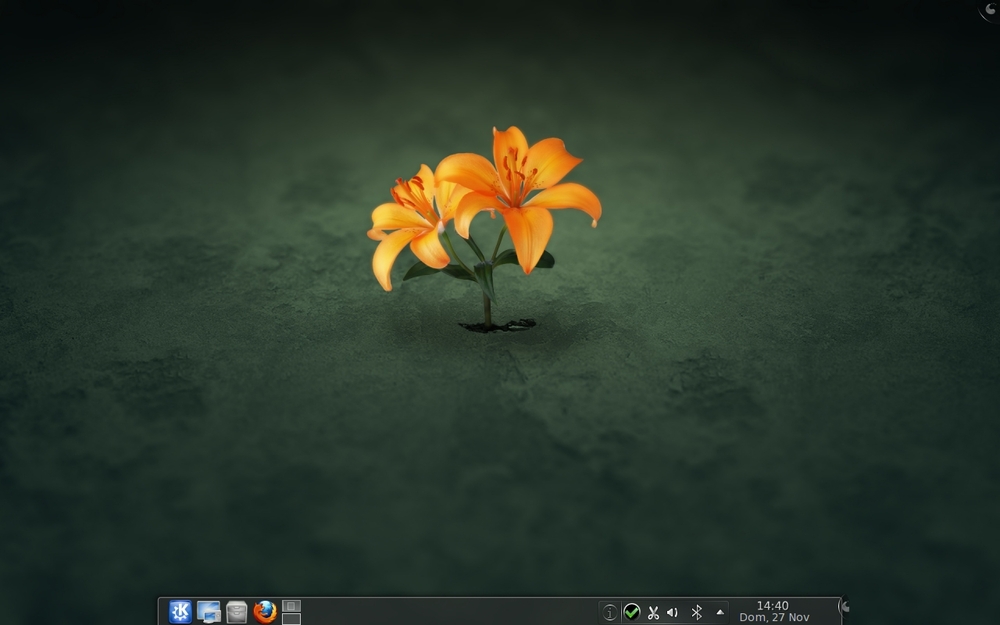The width and height of the screenshot is (1000, 625).
Task: Open the calendar from the 14:40 clock
Action: pyautogui.click(x=772, y=606)
